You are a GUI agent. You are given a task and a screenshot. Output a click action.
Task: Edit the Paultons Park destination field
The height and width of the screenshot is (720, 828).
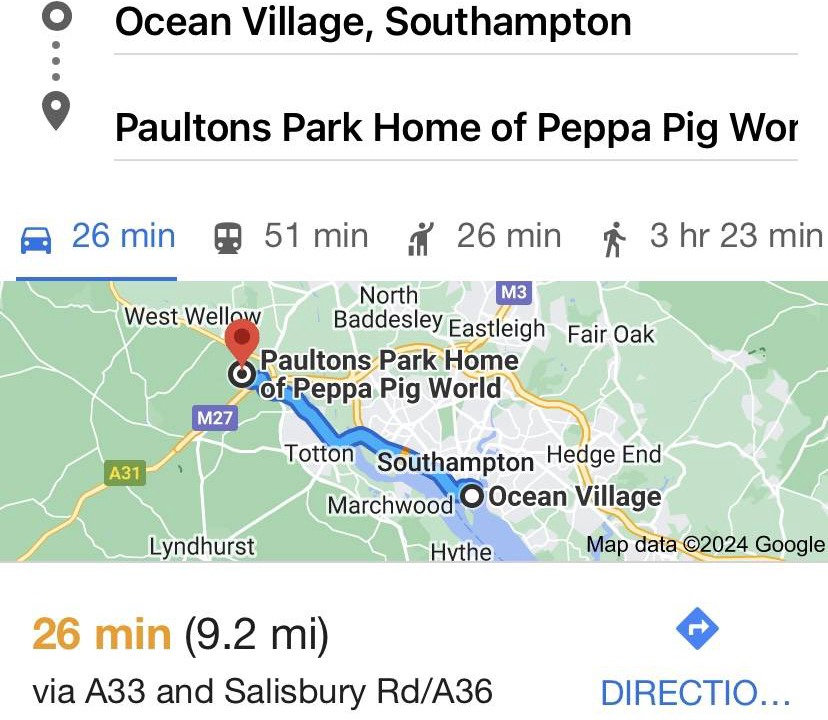456,128
